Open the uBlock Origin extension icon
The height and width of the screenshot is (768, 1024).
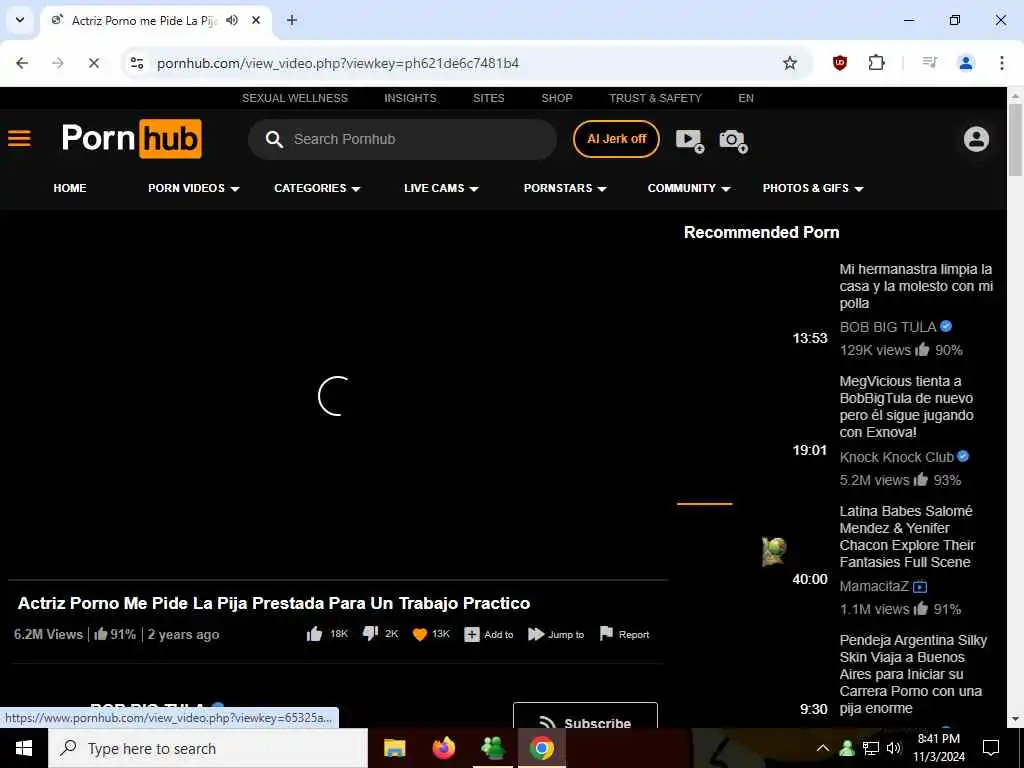[840, 63]
